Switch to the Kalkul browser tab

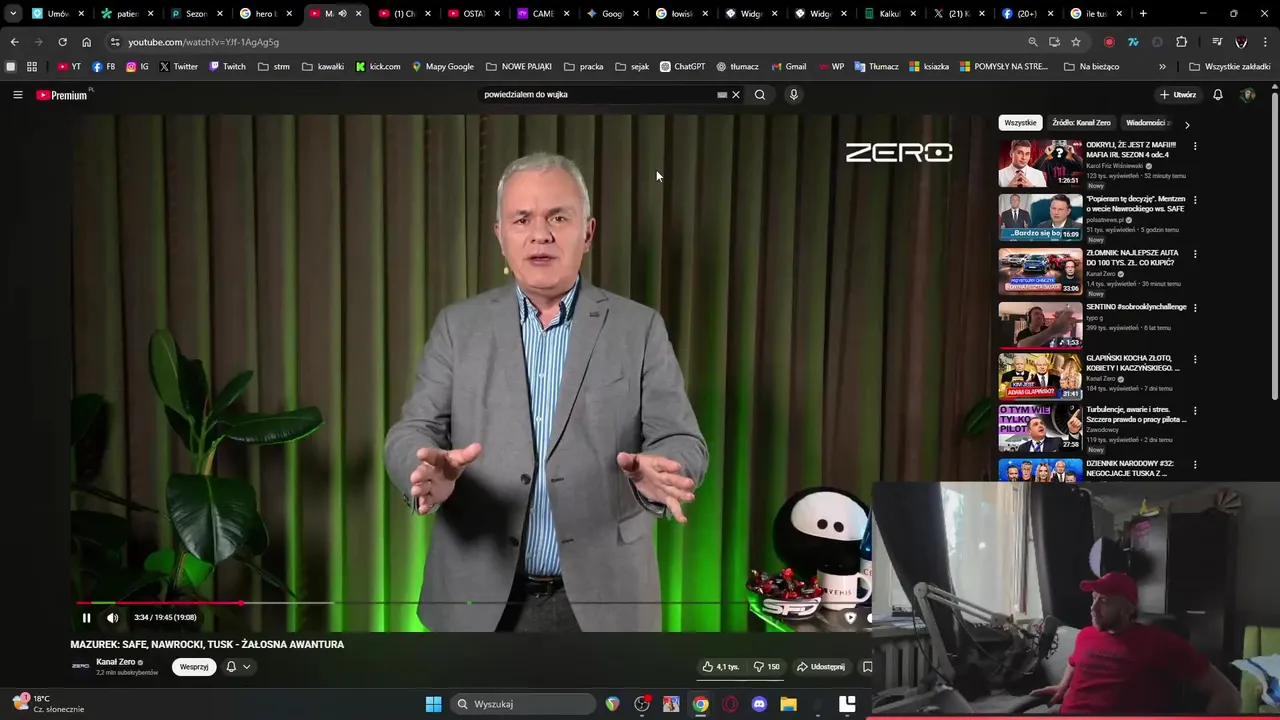point(888,14)
